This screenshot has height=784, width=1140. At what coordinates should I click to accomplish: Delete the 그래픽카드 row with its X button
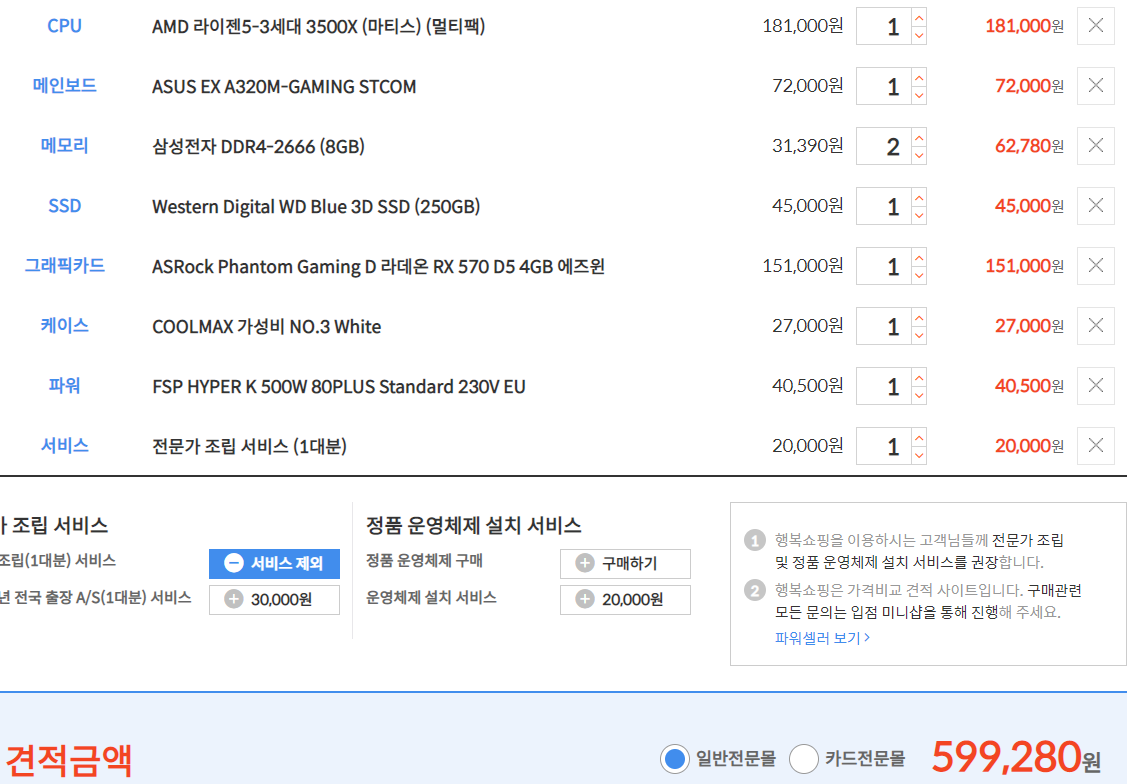[1096, 266]
